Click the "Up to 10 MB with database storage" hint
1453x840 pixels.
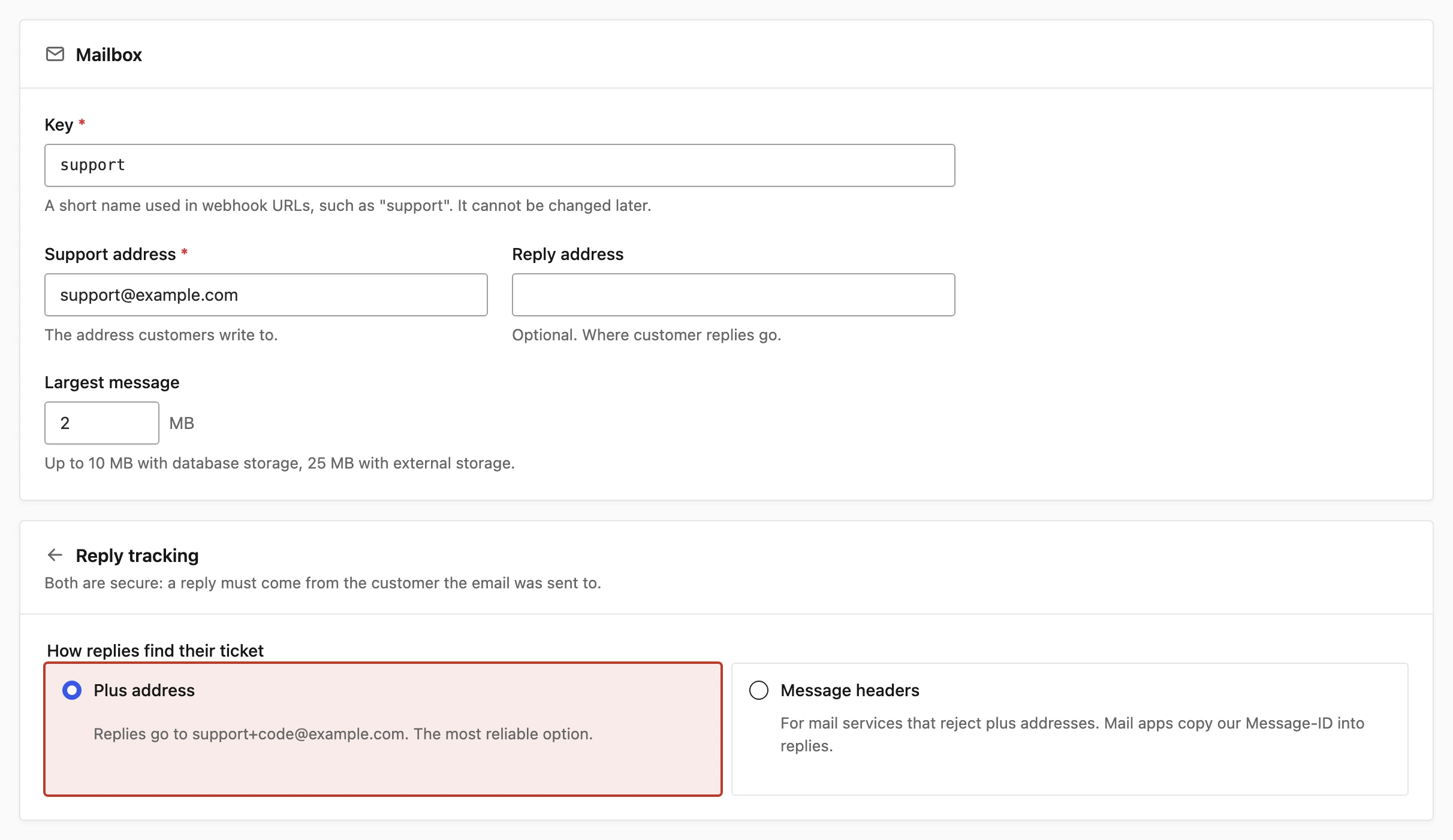280,463
